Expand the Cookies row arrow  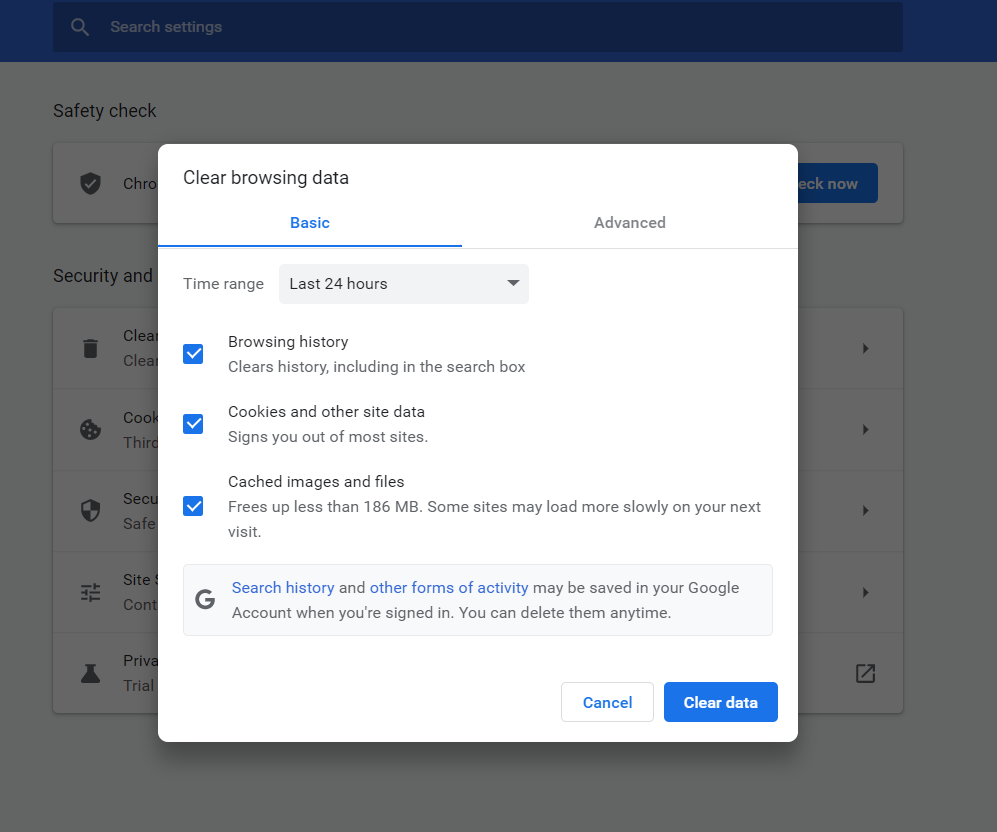[865, 430]
